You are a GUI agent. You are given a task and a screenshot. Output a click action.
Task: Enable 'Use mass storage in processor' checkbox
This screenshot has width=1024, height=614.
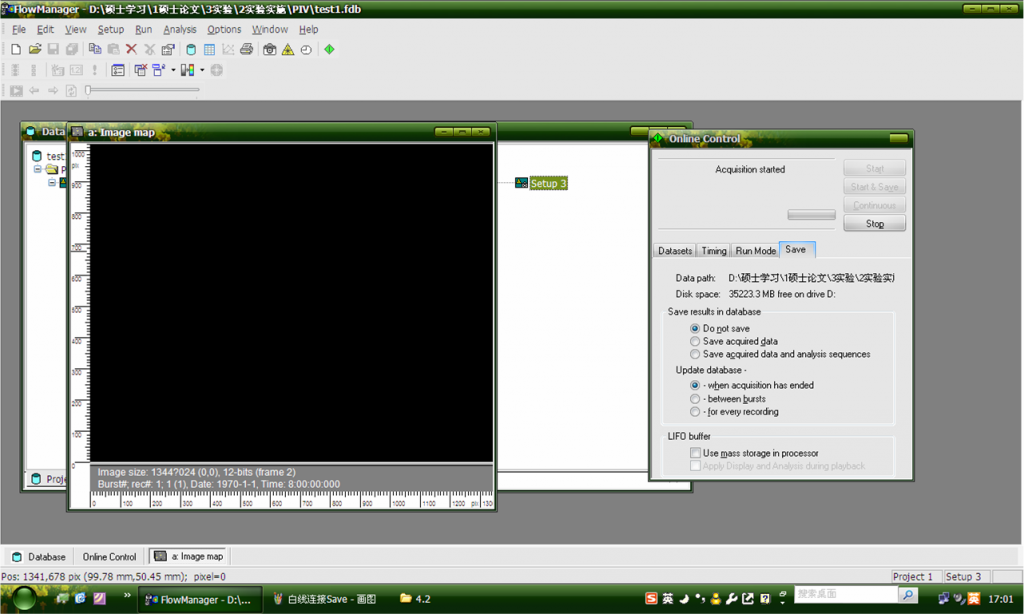696,453
